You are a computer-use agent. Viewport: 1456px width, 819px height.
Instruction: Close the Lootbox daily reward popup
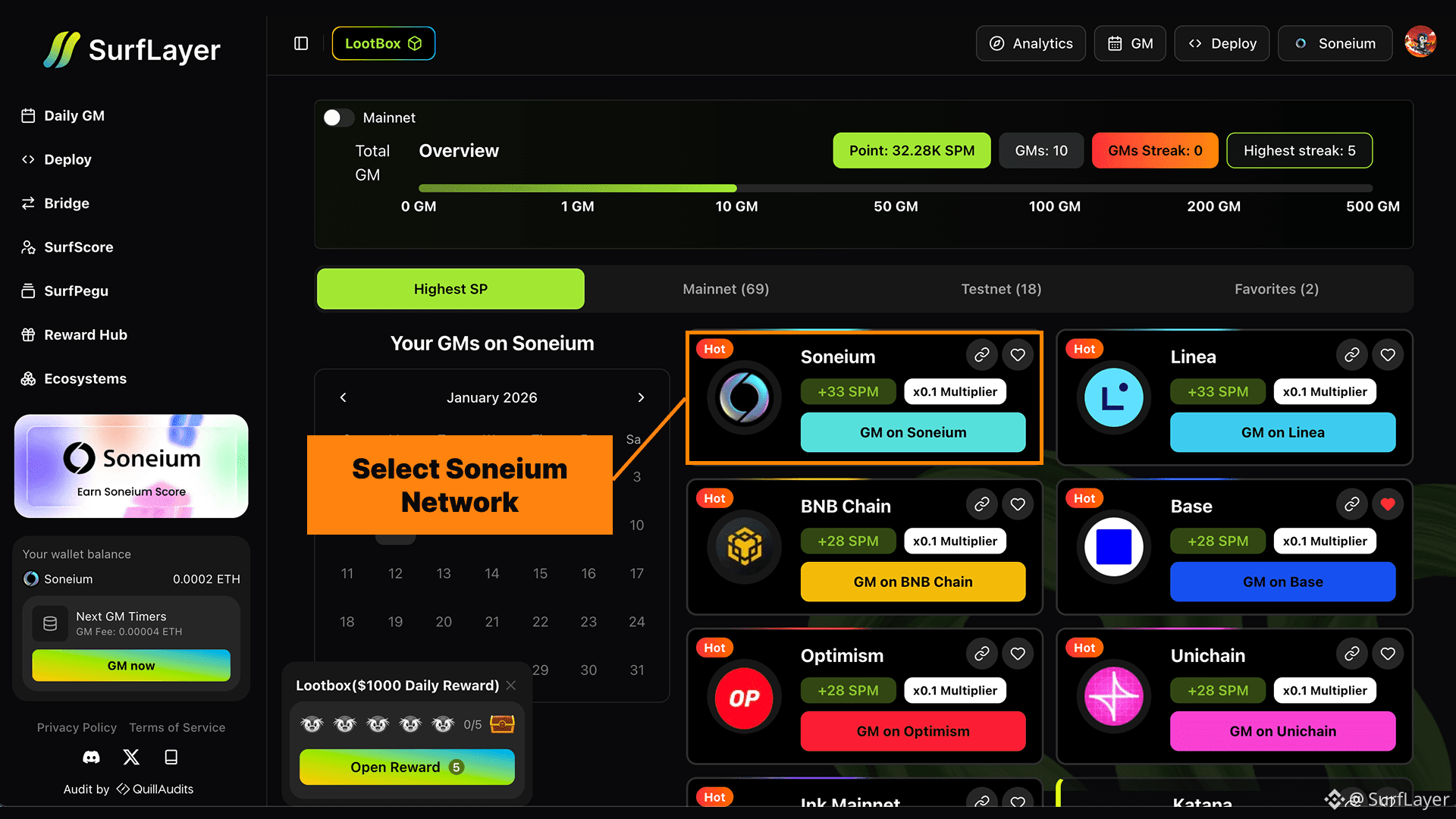click(511, 686)
